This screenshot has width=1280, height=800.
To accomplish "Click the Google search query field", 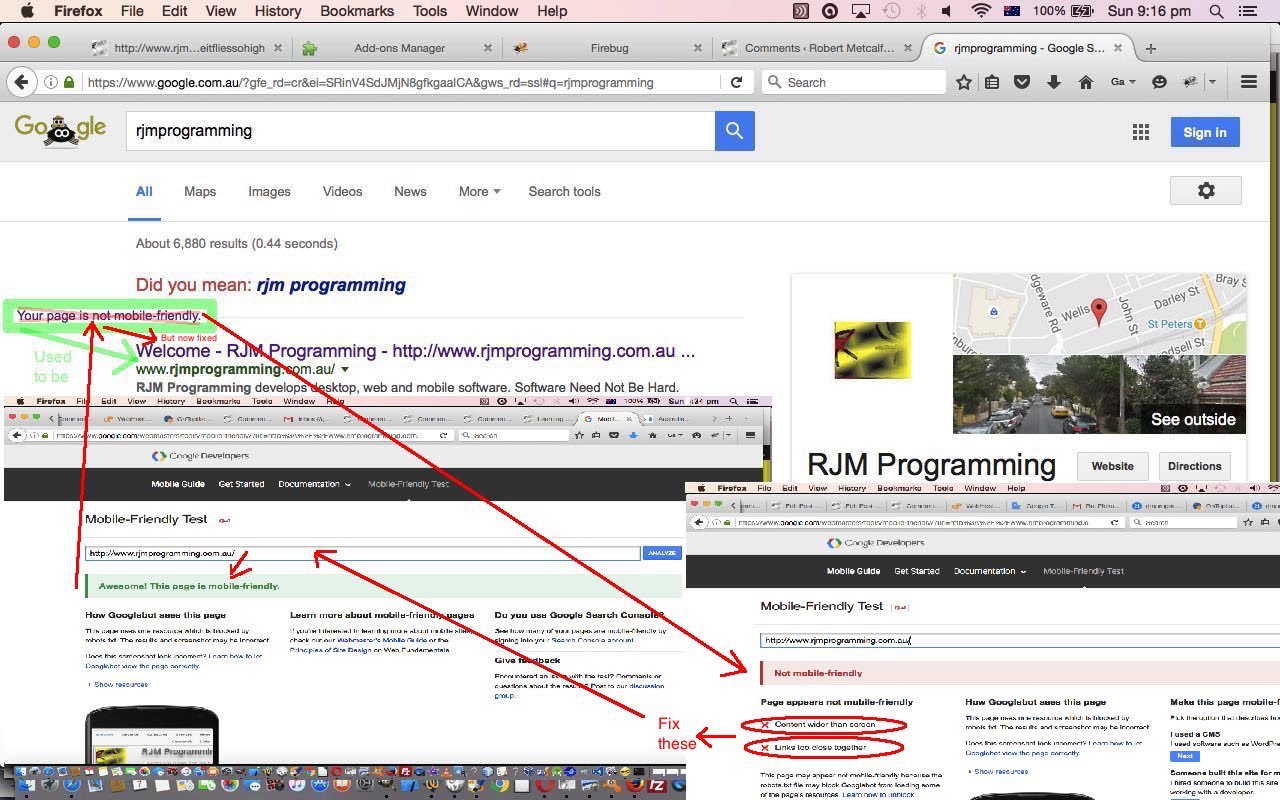I will click(420, 131).
